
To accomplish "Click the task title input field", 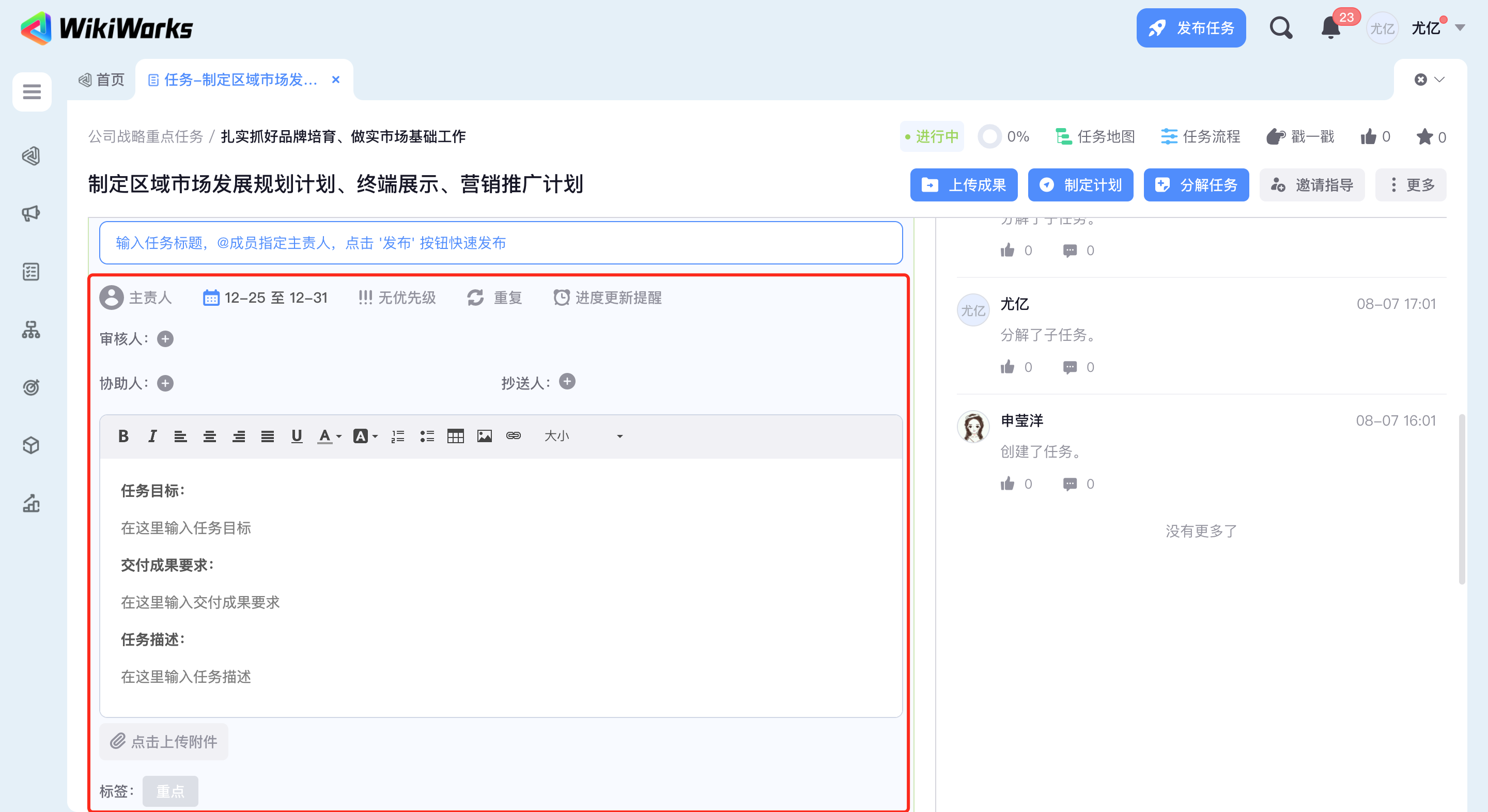I will click(500, 243).
